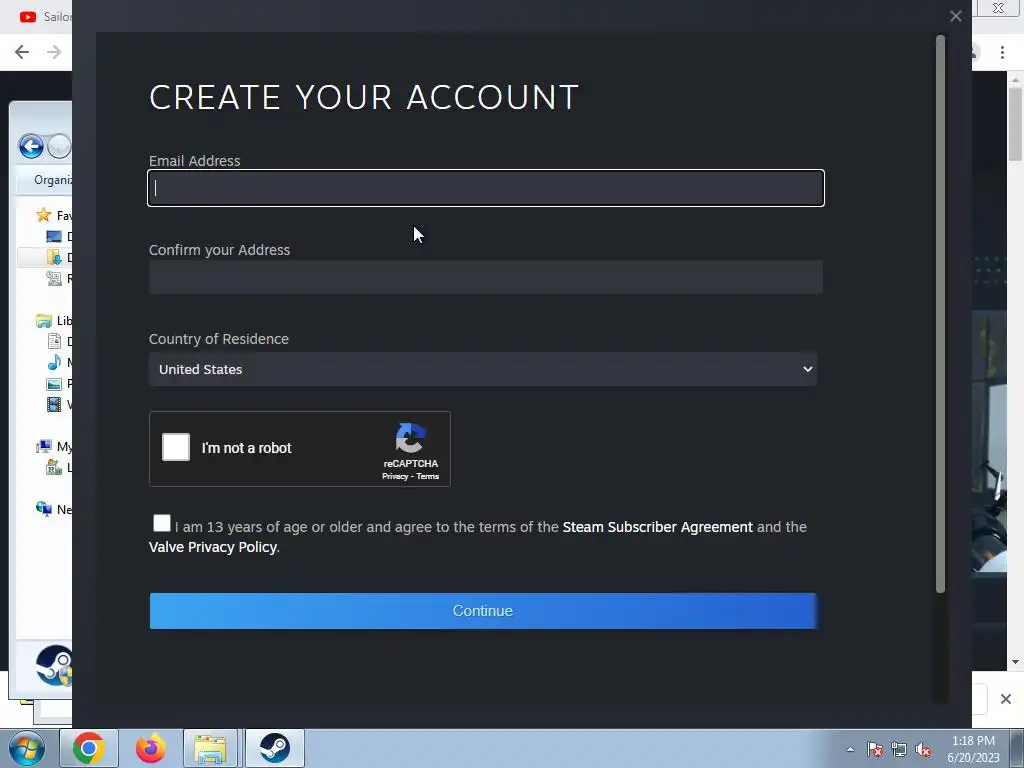Screen dimensions: 1024x768
Task: Open the Valve Privacy Policy link
Action: [x=213, y=547]
